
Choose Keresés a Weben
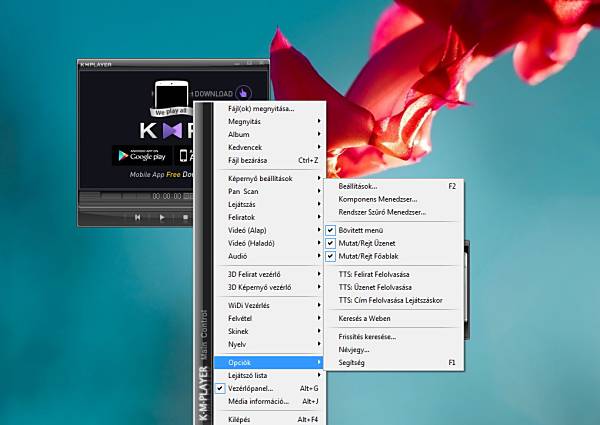[393, 318]
